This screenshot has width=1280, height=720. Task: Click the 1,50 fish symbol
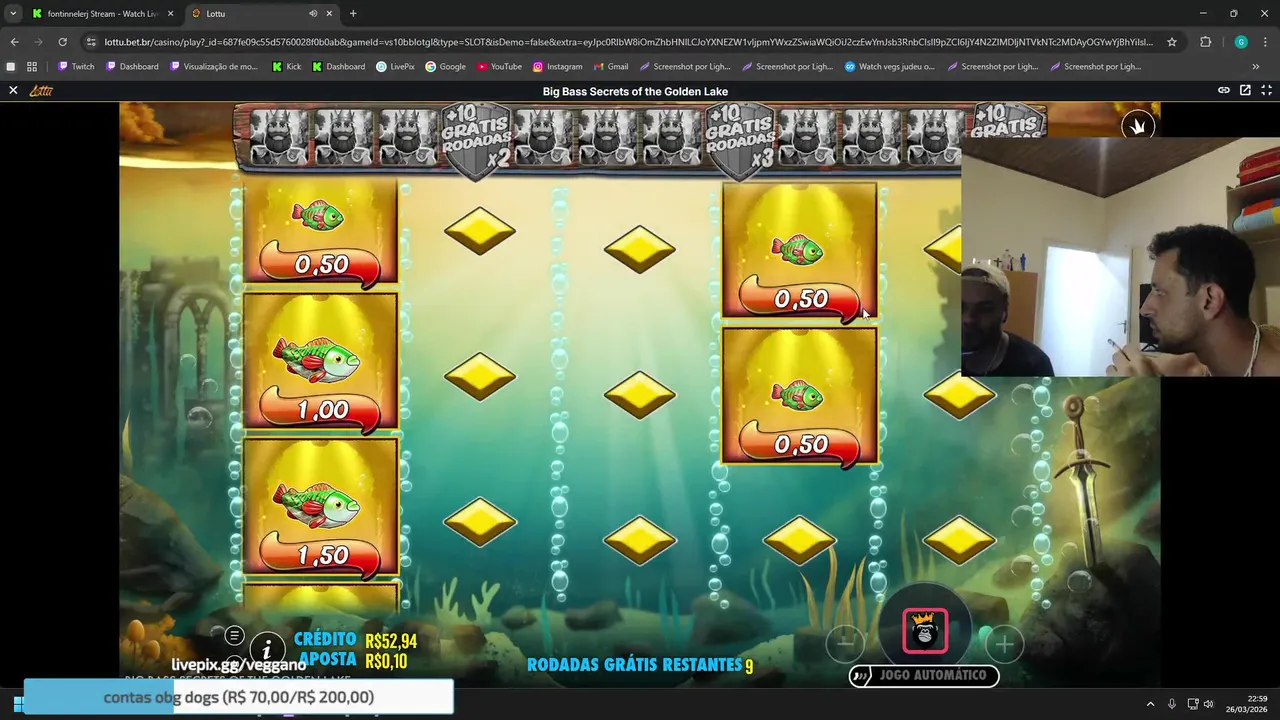(320, 509)
